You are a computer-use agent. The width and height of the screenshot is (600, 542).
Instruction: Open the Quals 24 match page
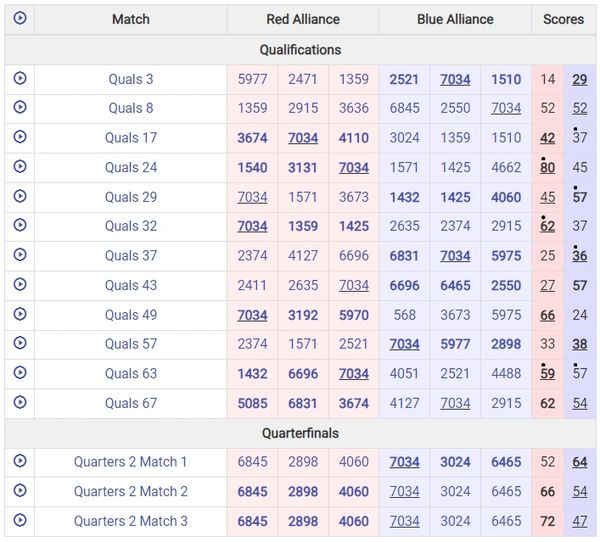coord(131,168)
